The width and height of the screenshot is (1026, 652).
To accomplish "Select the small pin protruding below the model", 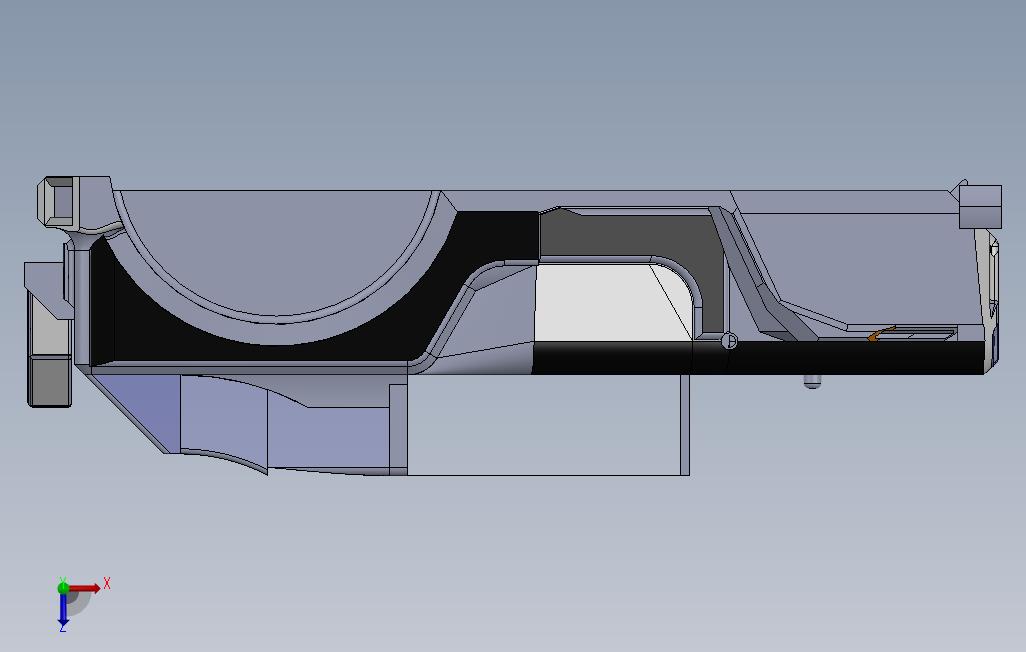I will tap(811, 381).
